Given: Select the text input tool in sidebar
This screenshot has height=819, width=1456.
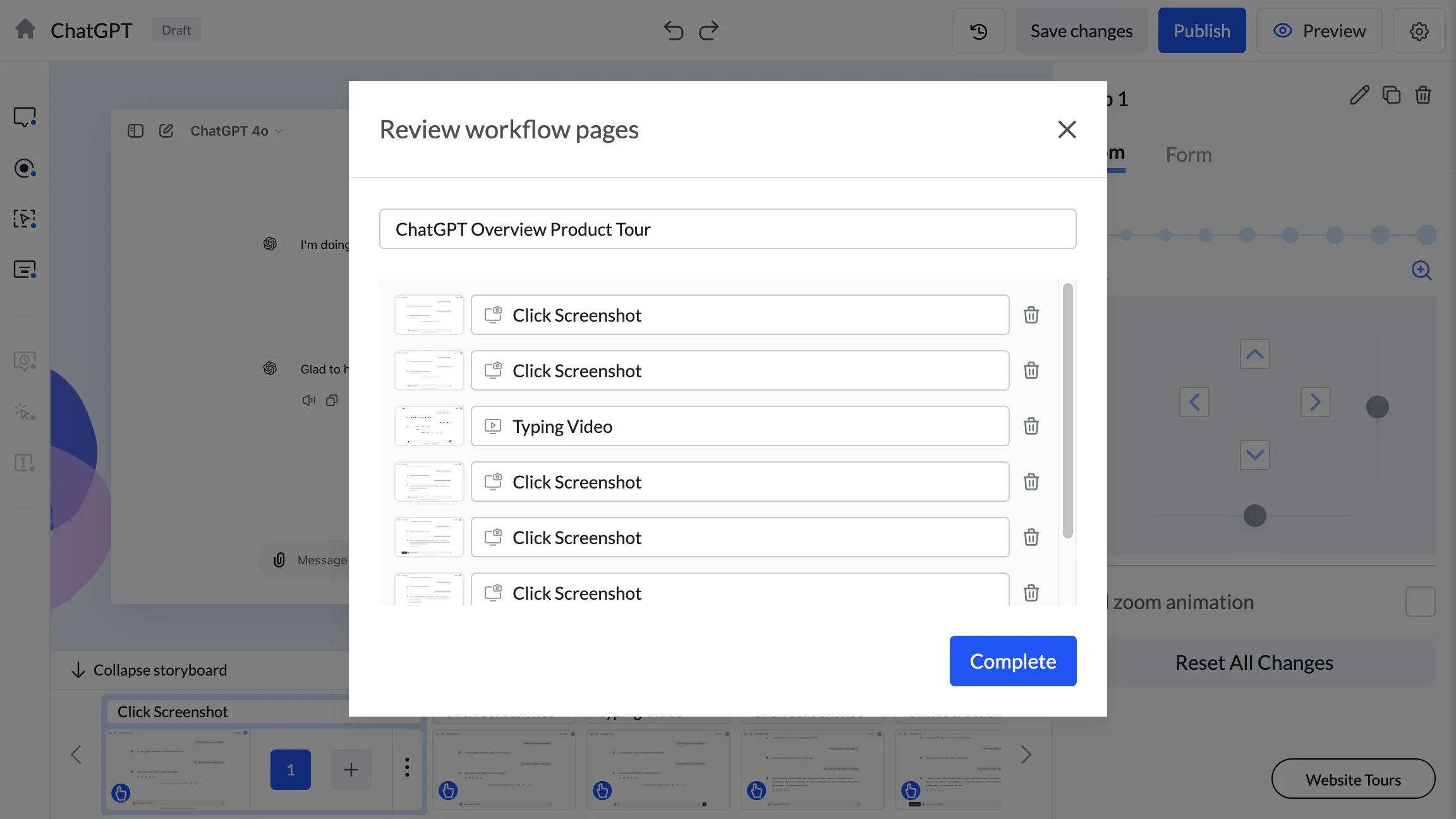Looking at the screenshot, I should (x=25, y=463).
